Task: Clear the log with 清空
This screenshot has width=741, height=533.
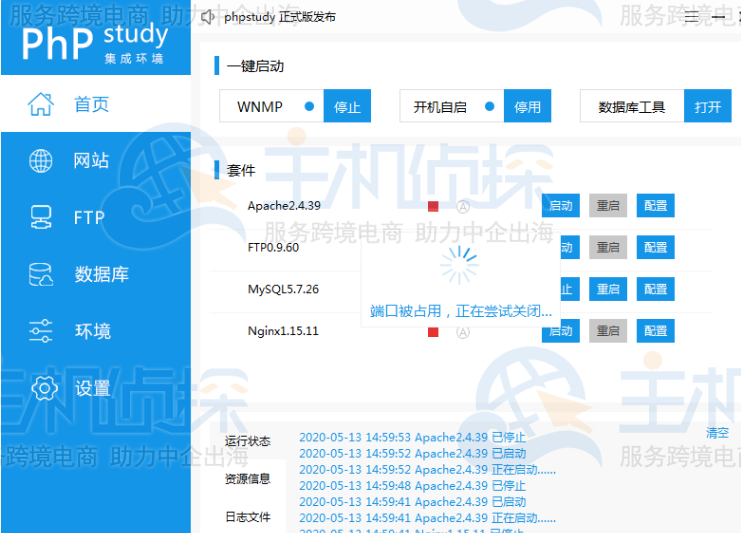Action: pos(717,432)
